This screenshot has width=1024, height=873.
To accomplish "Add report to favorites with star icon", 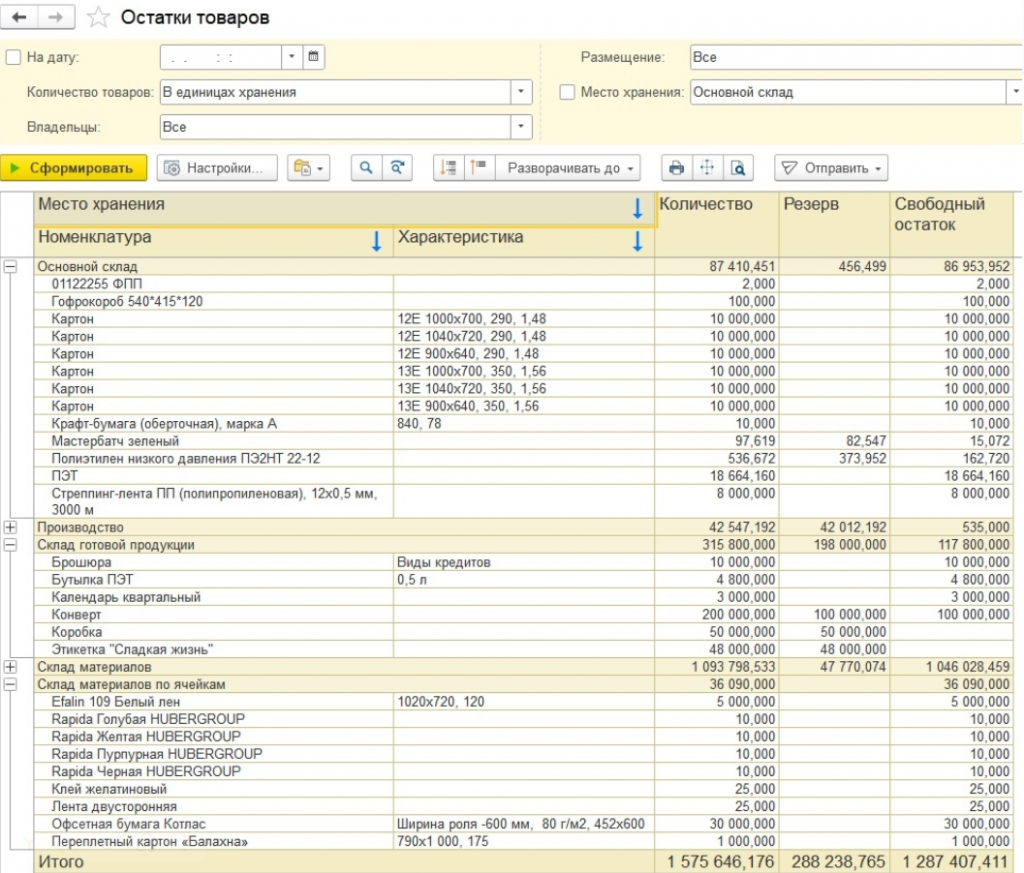I will point(98,18).
